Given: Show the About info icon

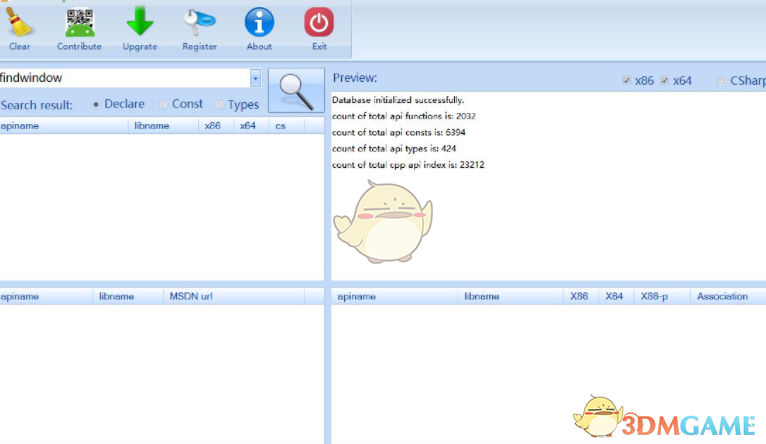Looking at the screenshot, I should tap(259, 22).
